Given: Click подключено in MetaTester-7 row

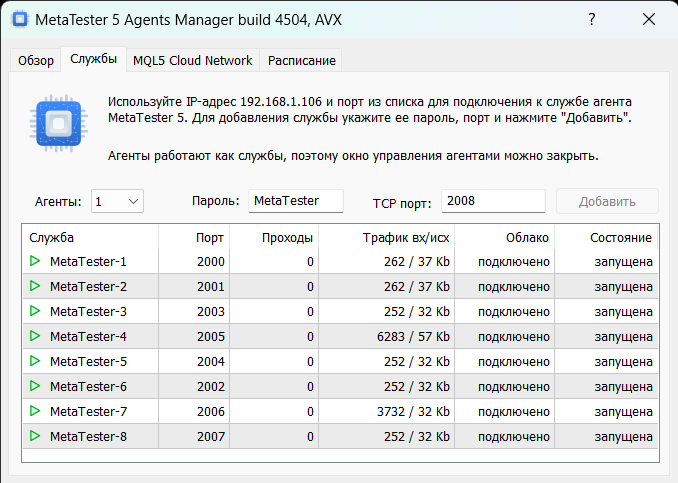Looking at the screenshot, I should click(x=514, y=412).
